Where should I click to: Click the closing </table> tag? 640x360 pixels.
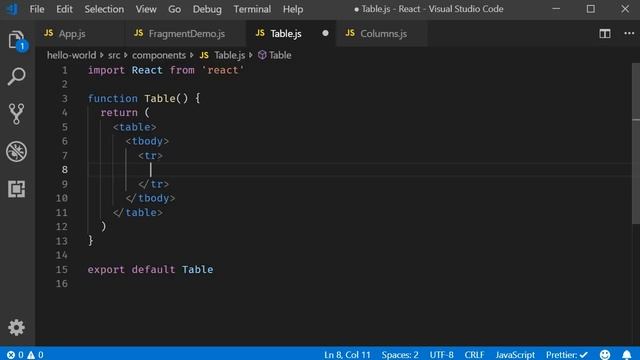[x=138, y=213]
